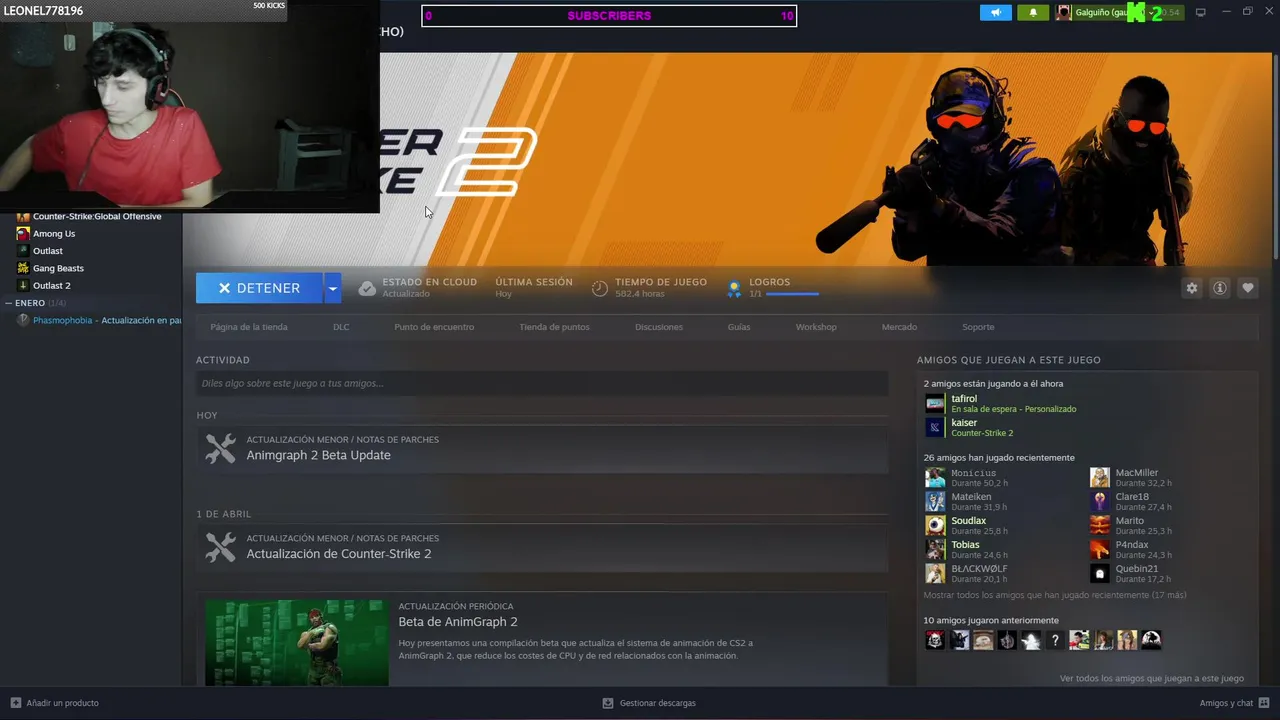Click friend name Monicius

coord(973,473)
